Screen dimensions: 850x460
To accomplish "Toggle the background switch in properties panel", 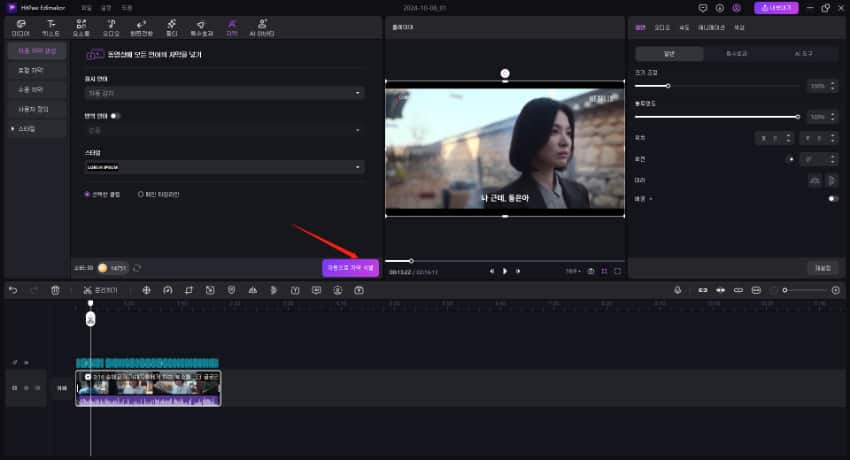I will point(832,198).
